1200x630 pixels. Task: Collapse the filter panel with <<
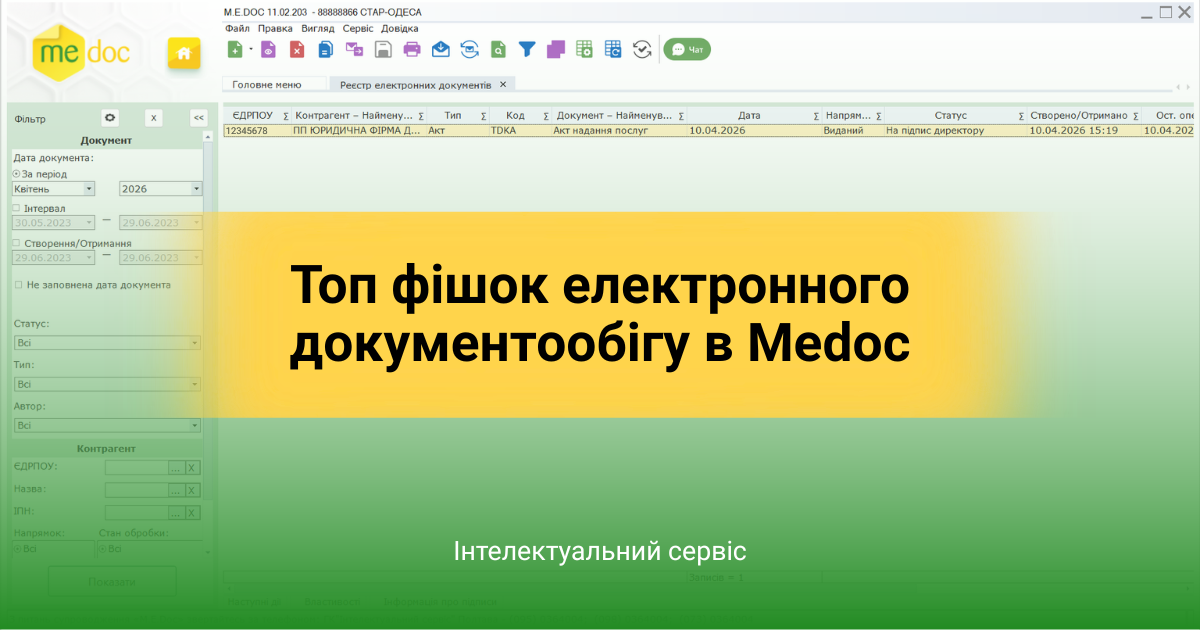[x=198, y=117]
